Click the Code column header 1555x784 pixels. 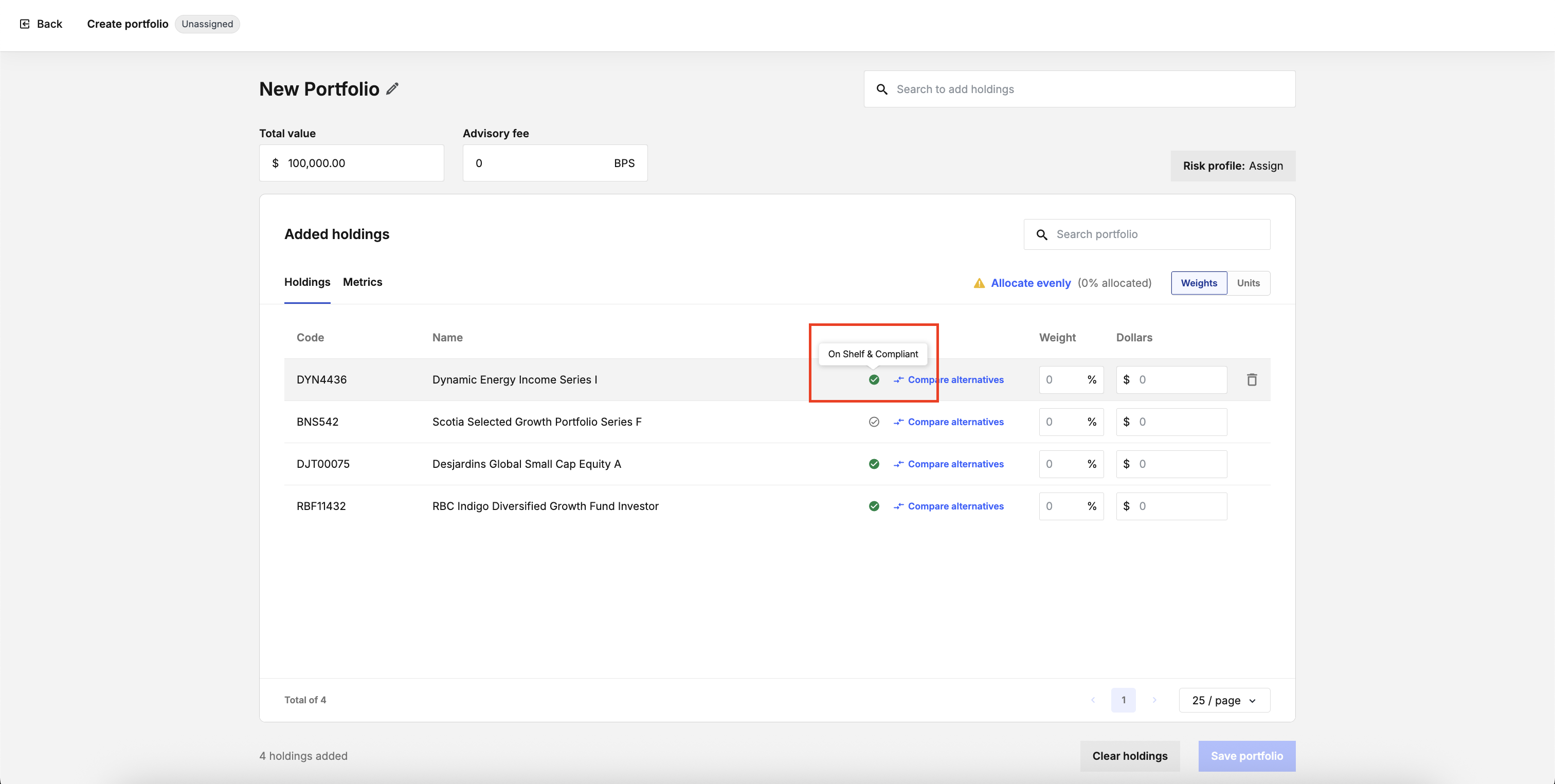310,337
